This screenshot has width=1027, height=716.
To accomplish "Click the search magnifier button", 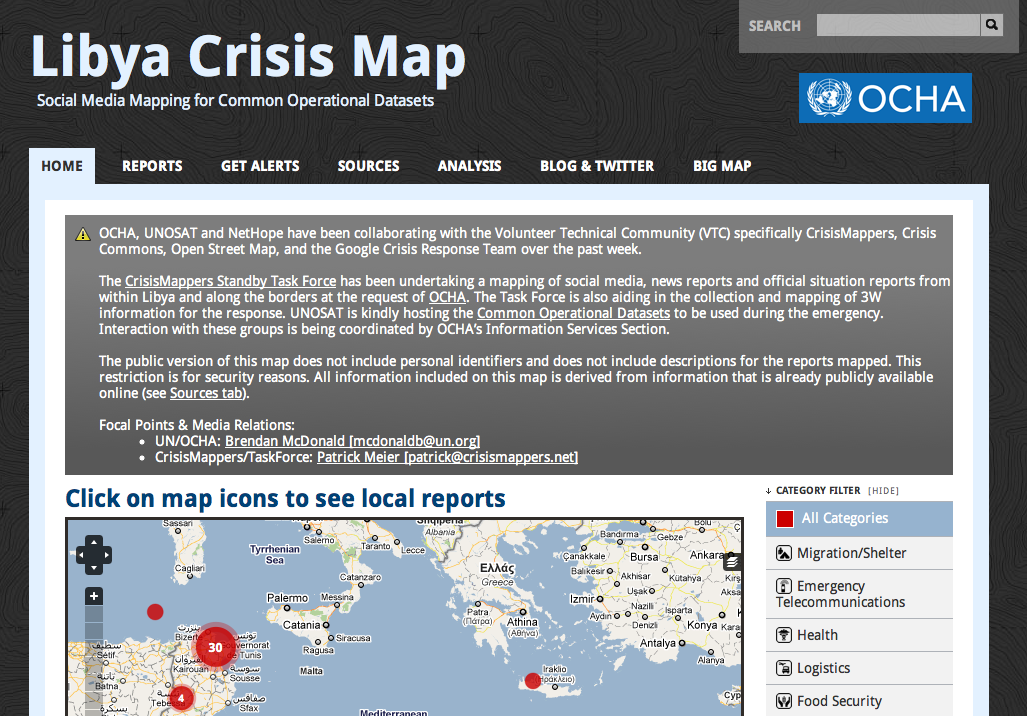I will 992,25.
